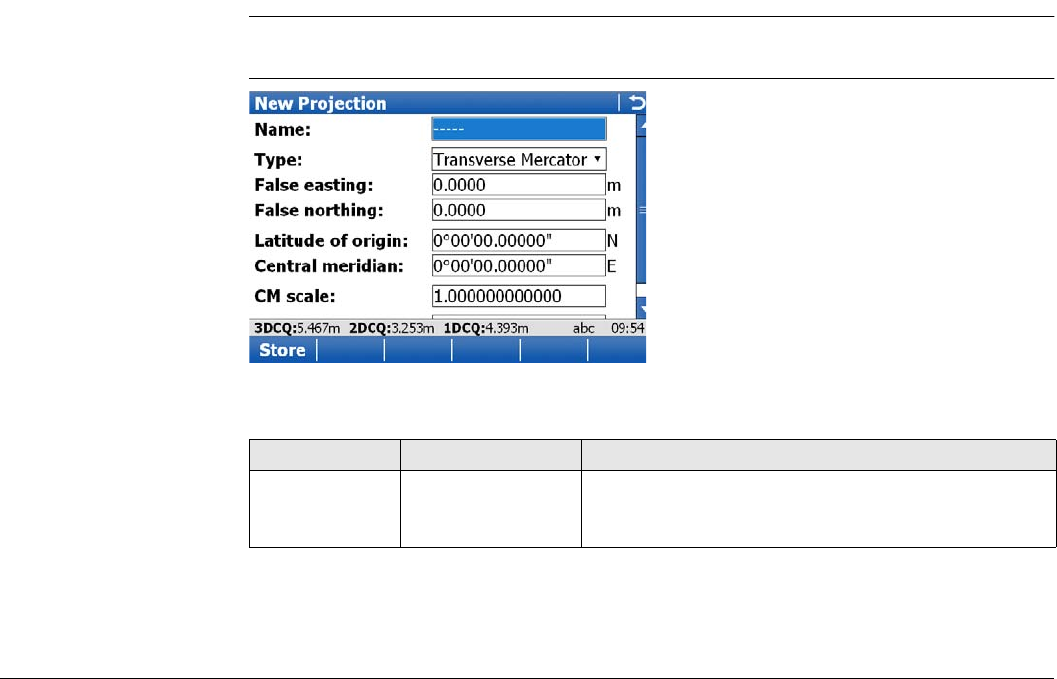Click the vertical scrollbar thumb
Viewport: 1057px width, 679px height.
tap(641, 210)
